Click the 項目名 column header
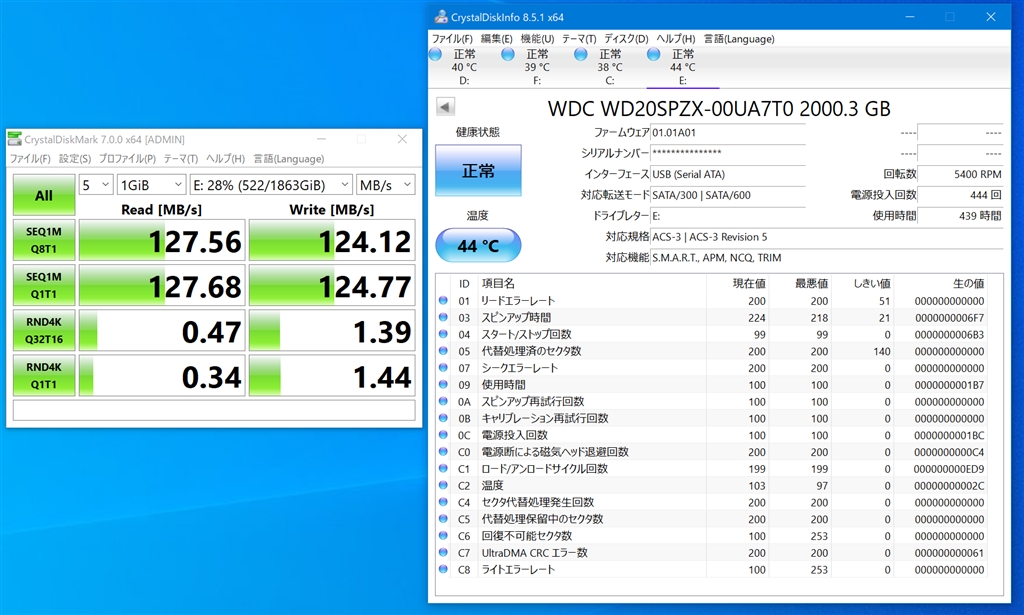This screenshot has height=615, width=1024. (498, 283)
